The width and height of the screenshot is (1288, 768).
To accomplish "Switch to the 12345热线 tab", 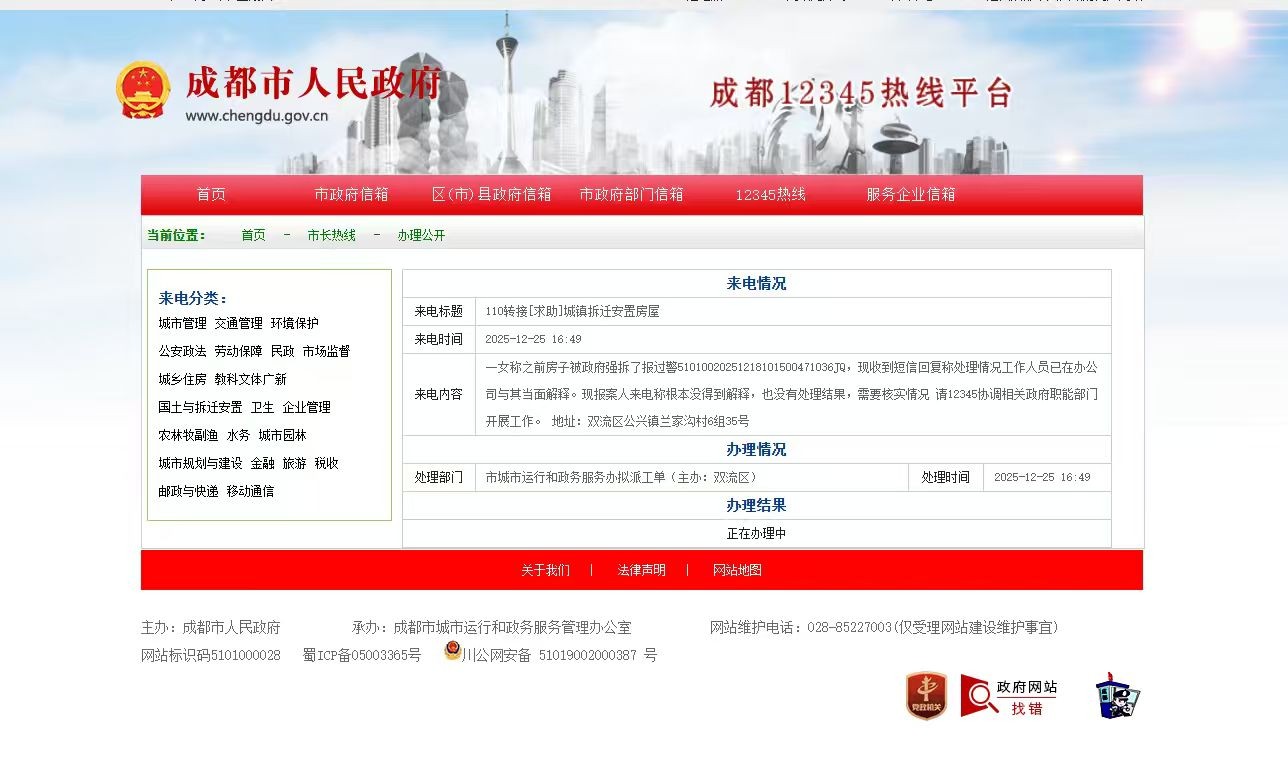I will [x=770, y=195].
